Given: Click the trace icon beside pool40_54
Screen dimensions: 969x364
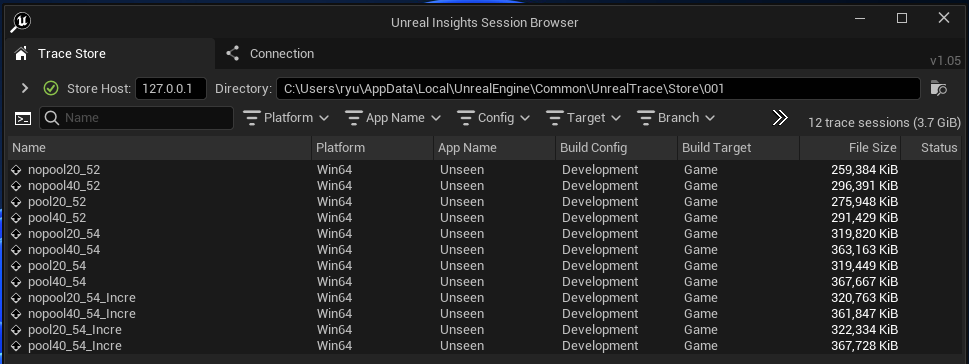Looking at the screenshot, I should (x=17, y=282).
